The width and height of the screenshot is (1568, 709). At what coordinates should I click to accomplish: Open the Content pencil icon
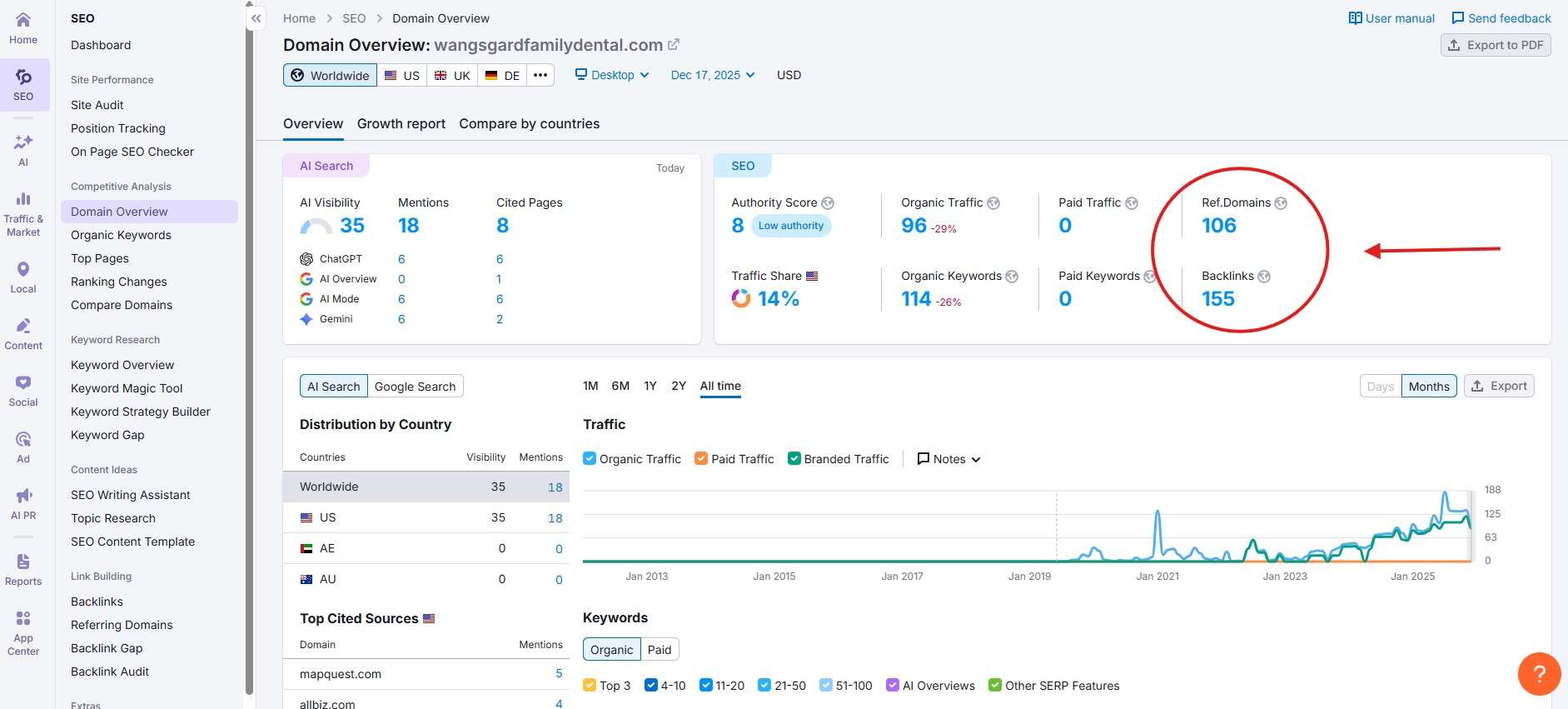[23, 326]
